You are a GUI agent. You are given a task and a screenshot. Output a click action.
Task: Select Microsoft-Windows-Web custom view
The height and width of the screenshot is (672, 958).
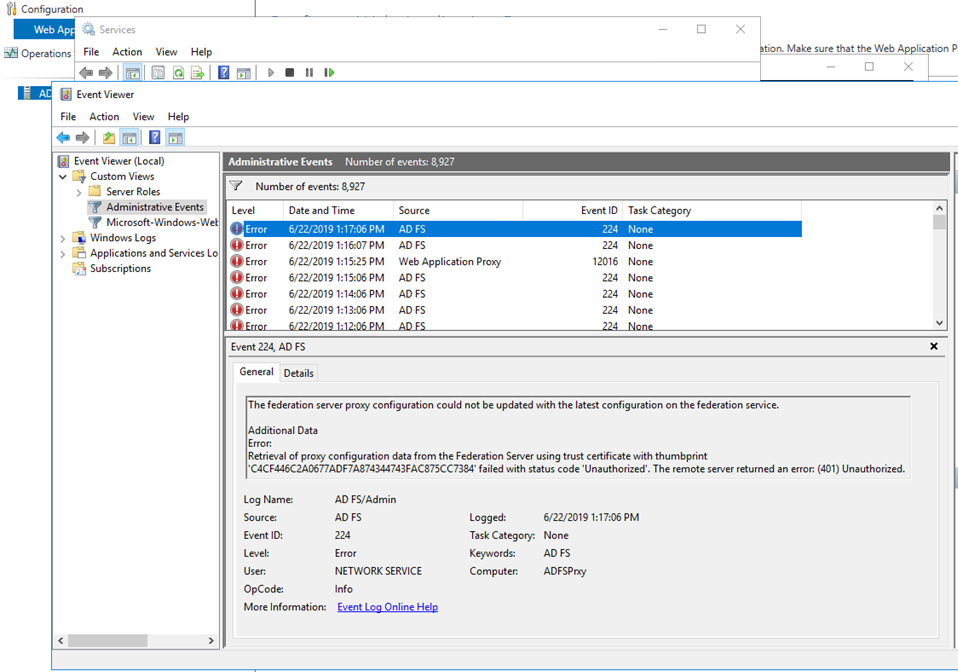click(162, 222)
